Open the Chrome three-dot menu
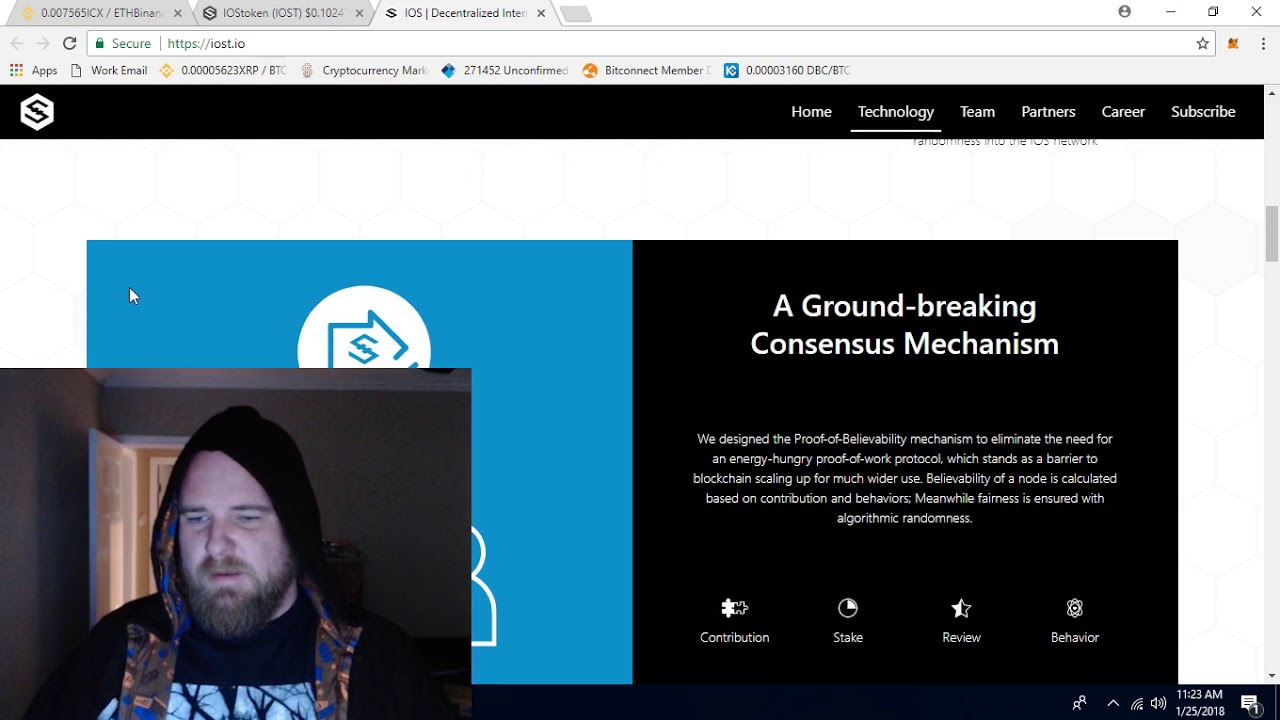The image size is (1280, 720). pyautogui.click(x=1263, y=43)
